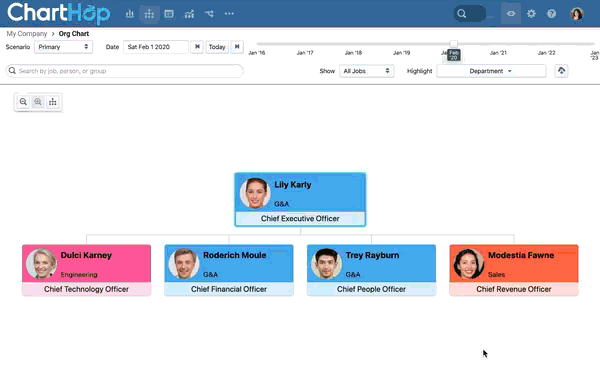Select the org chart navigation icon
This screenshot has height=374, width=600.
149,14
